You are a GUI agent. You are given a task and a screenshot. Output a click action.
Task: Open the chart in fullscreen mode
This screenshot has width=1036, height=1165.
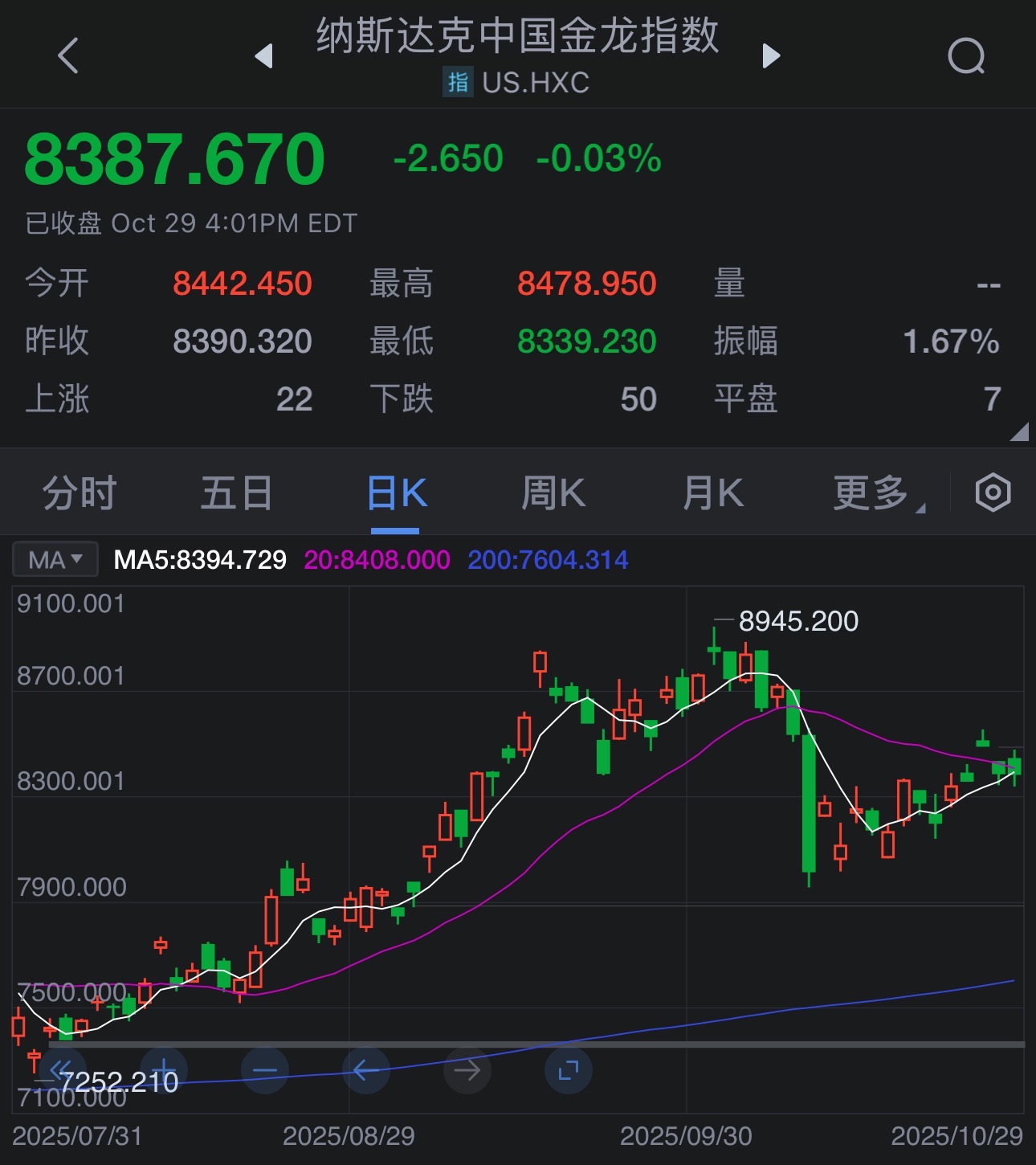[x=569, y=1070]
